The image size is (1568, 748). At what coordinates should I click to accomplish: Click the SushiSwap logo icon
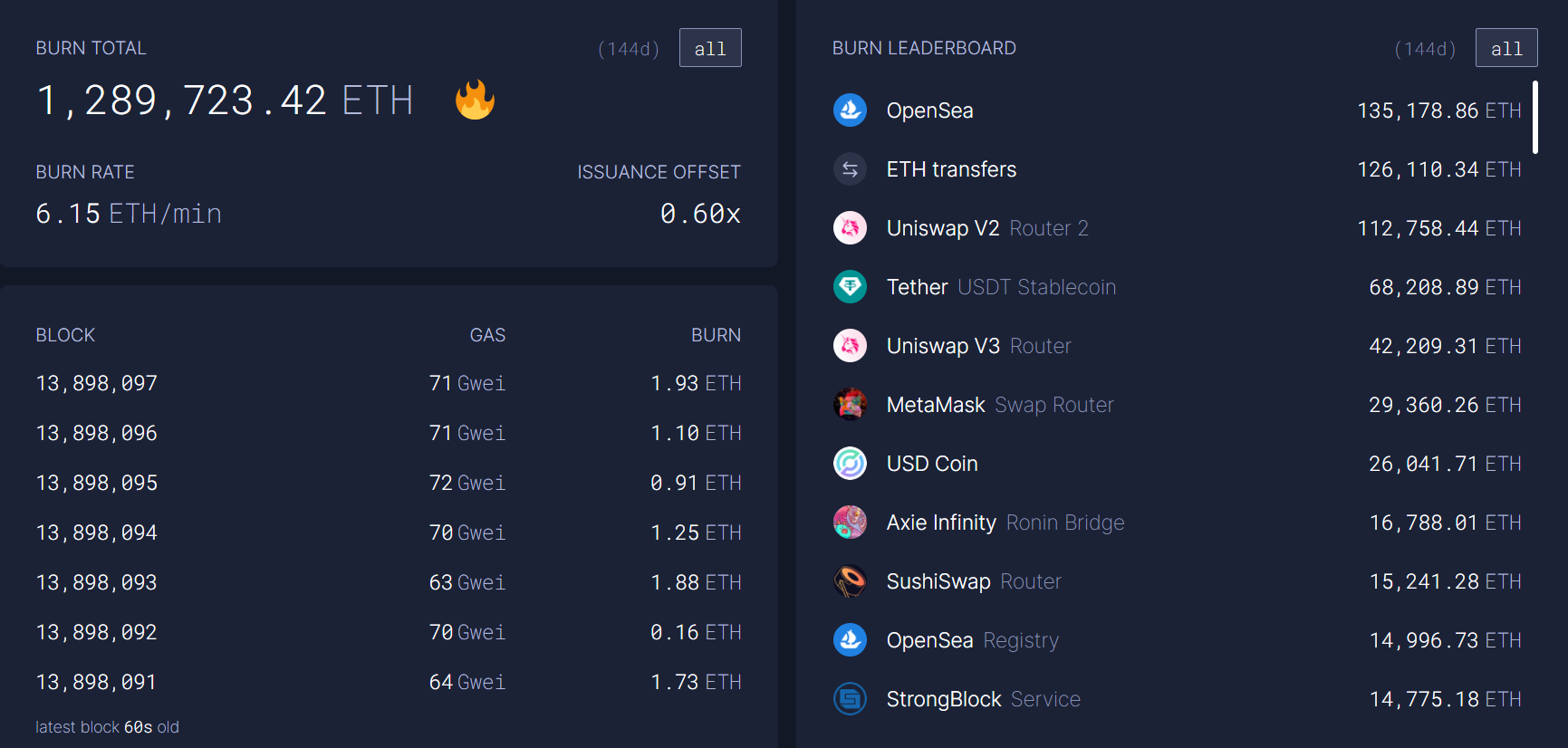pos(850,581)
